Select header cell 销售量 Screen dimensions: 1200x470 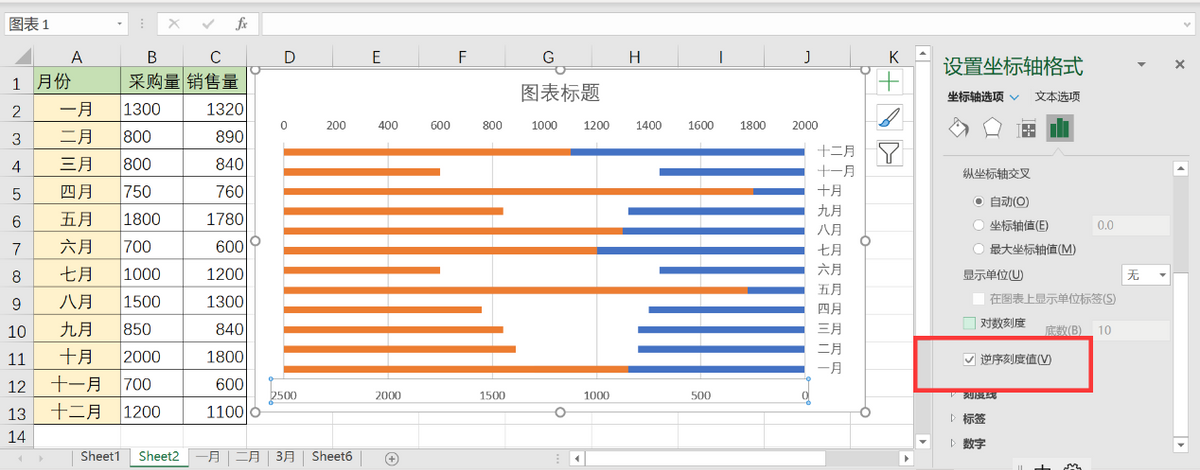[215, 82]
